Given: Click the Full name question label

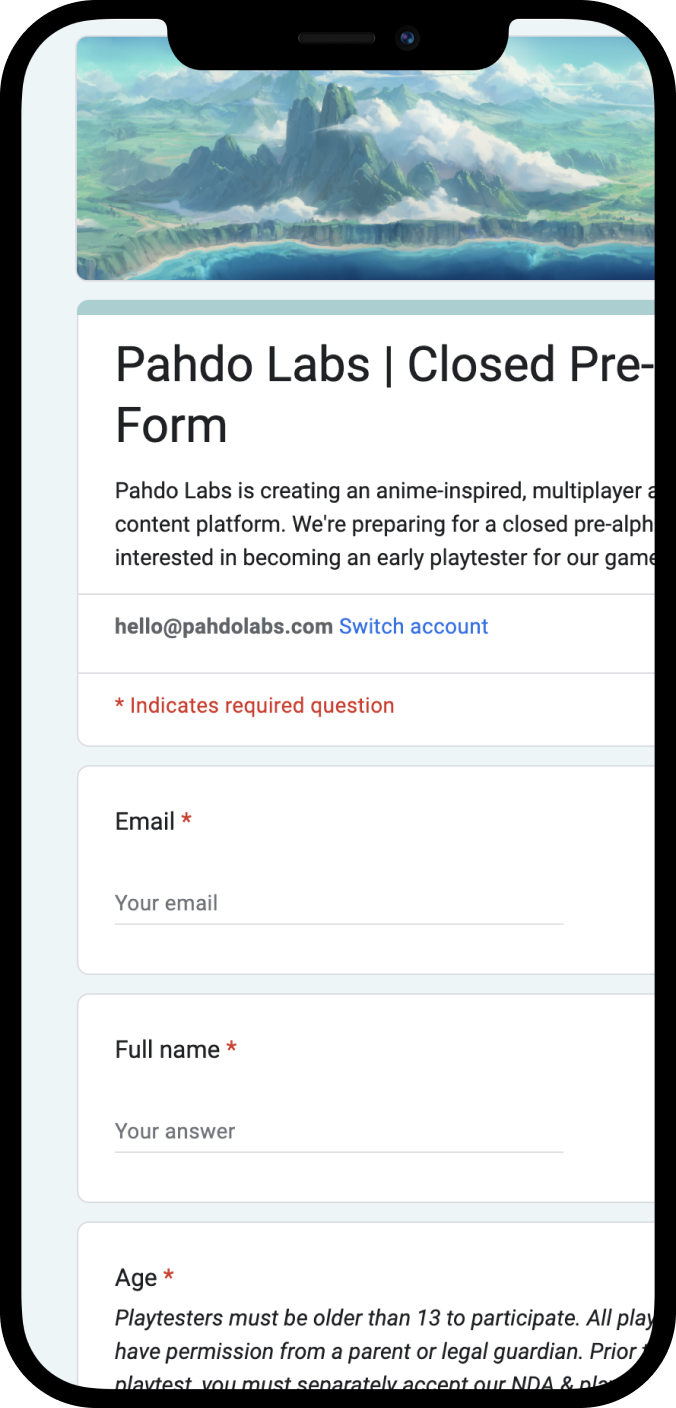Looking at the screenshot, I should click(x=167, y=1050).
